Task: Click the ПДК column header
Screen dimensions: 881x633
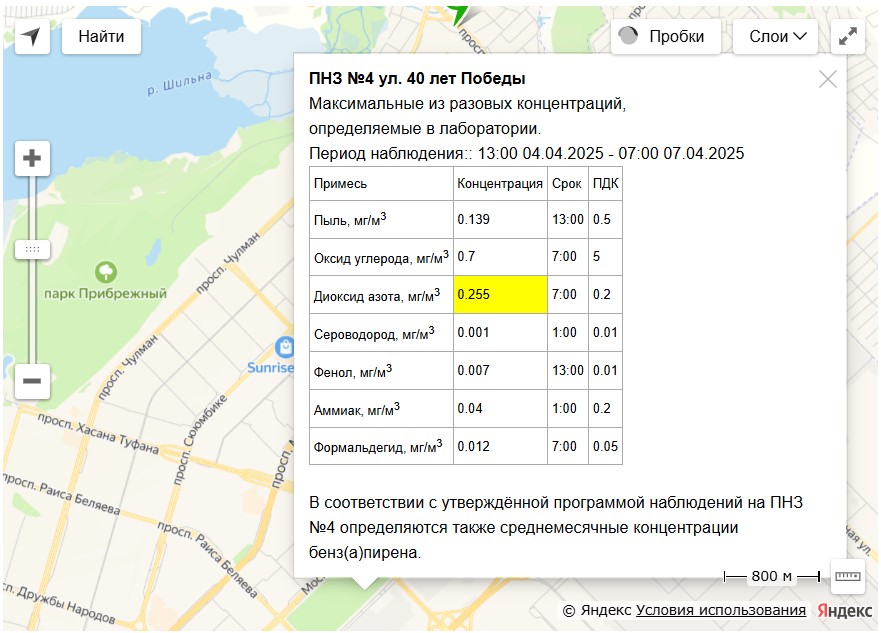Action: pyautogui.click(x=605, y=184)
